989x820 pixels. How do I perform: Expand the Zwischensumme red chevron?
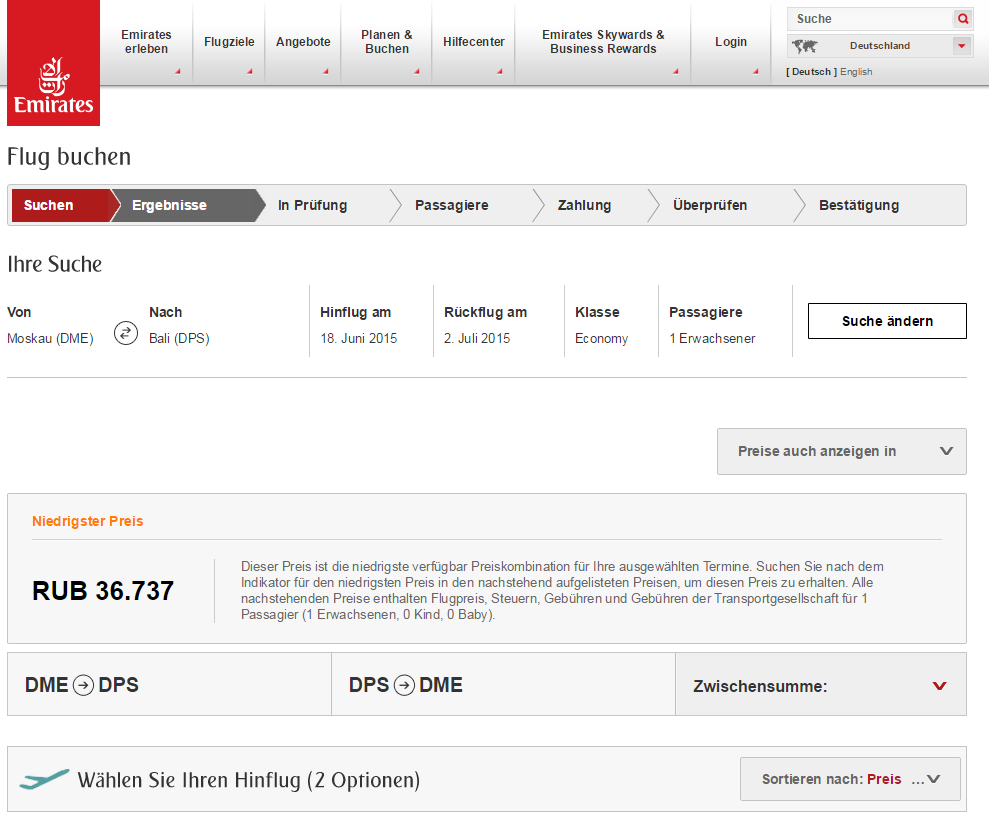pos(939,686)
